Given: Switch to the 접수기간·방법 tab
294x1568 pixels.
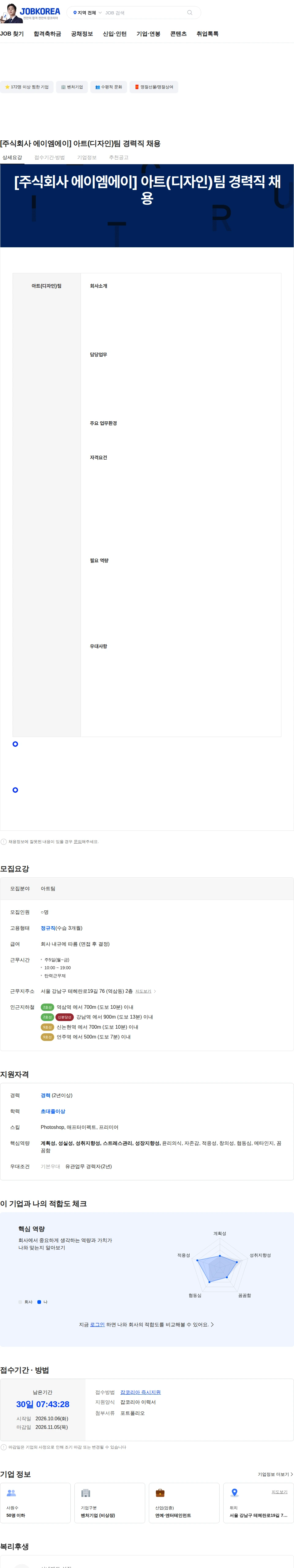Looking at the screenshot, I should [49, 158].
